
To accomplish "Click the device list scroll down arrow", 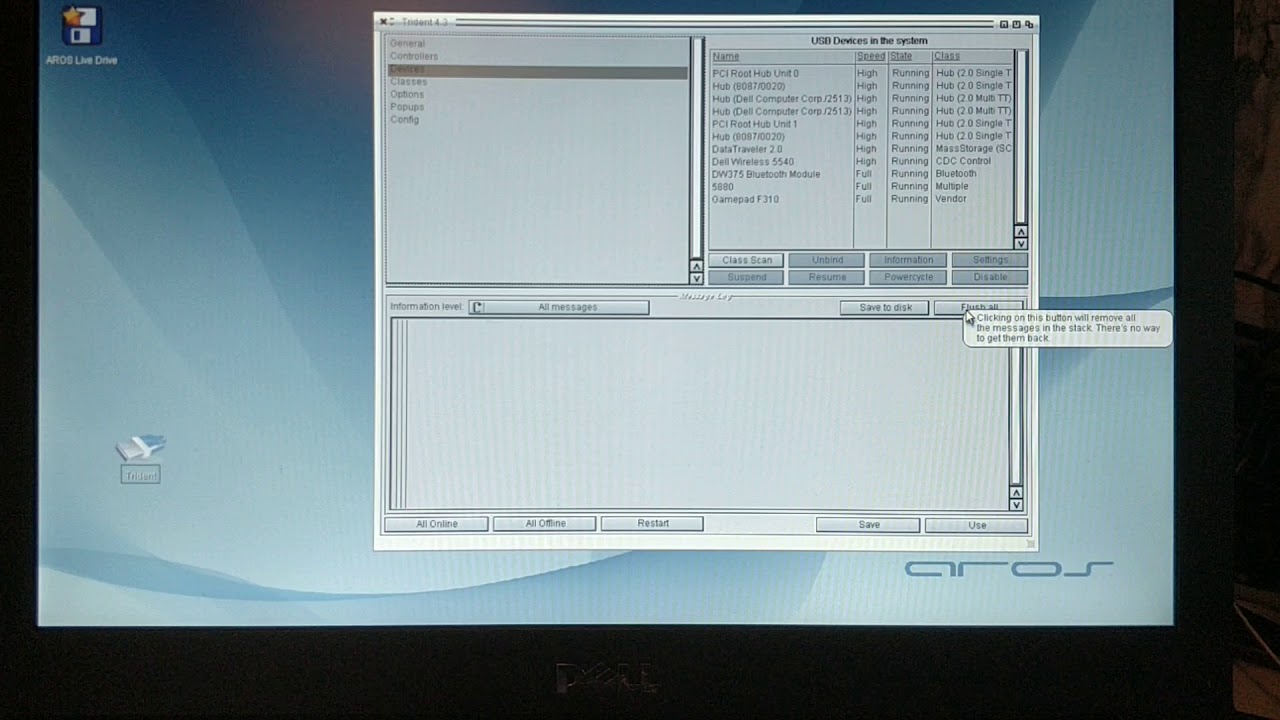I will coord(1021,244).
